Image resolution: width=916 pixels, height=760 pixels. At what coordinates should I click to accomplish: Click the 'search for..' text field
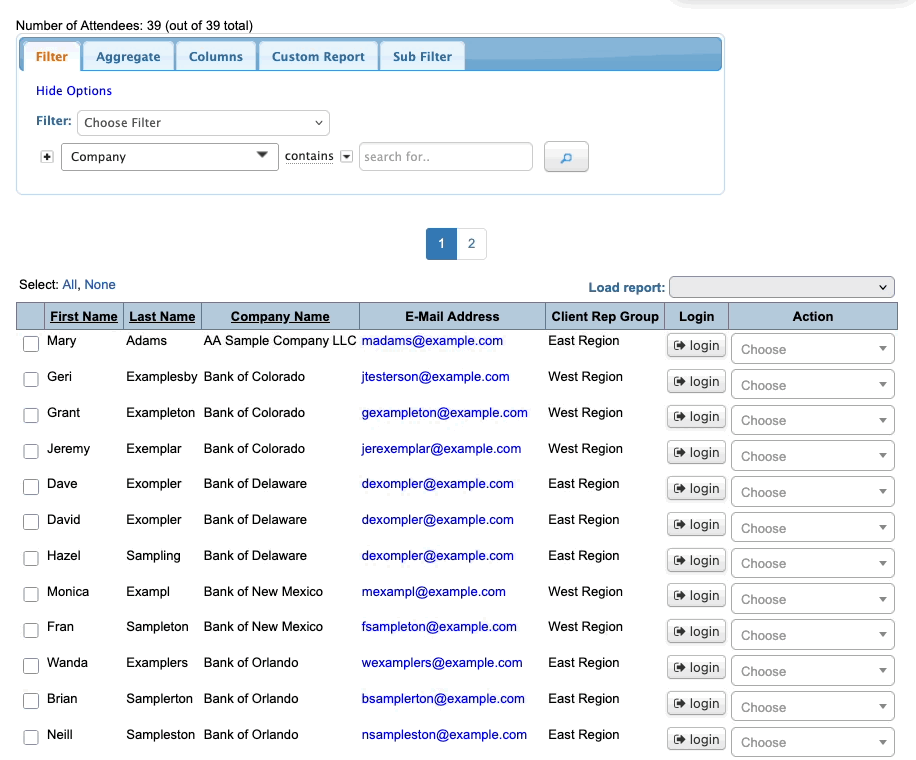pyautogui.click(x=445, y=157)
